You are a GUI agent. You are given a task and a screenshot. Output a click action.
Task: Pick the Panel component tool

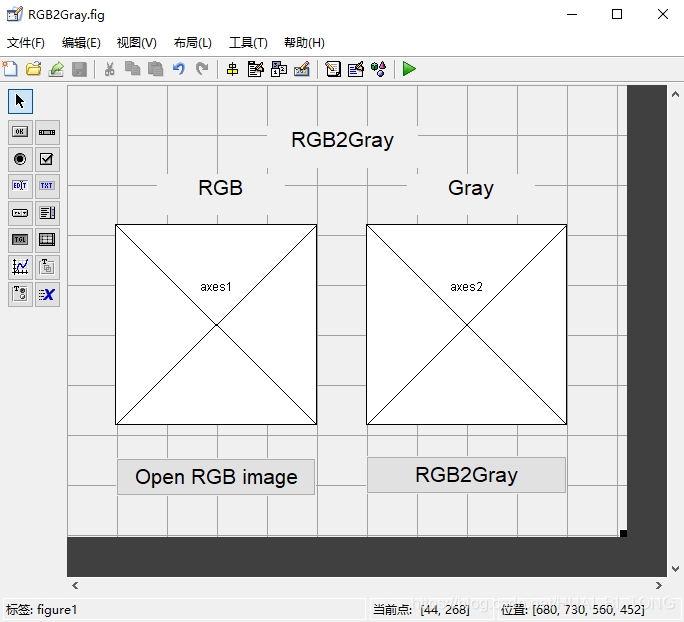click(x=47, y=267)
